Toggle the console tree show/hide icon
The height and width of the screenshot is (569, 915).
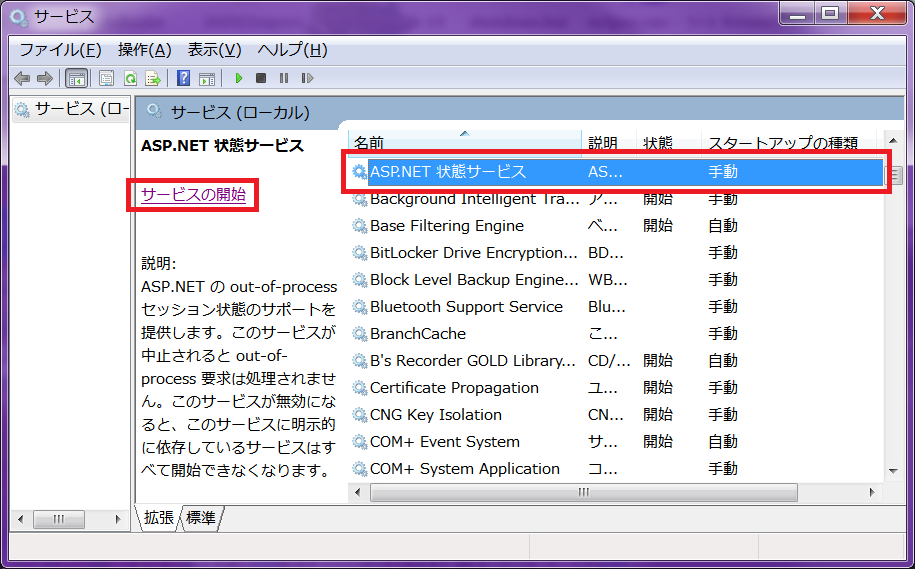(76, 78)
